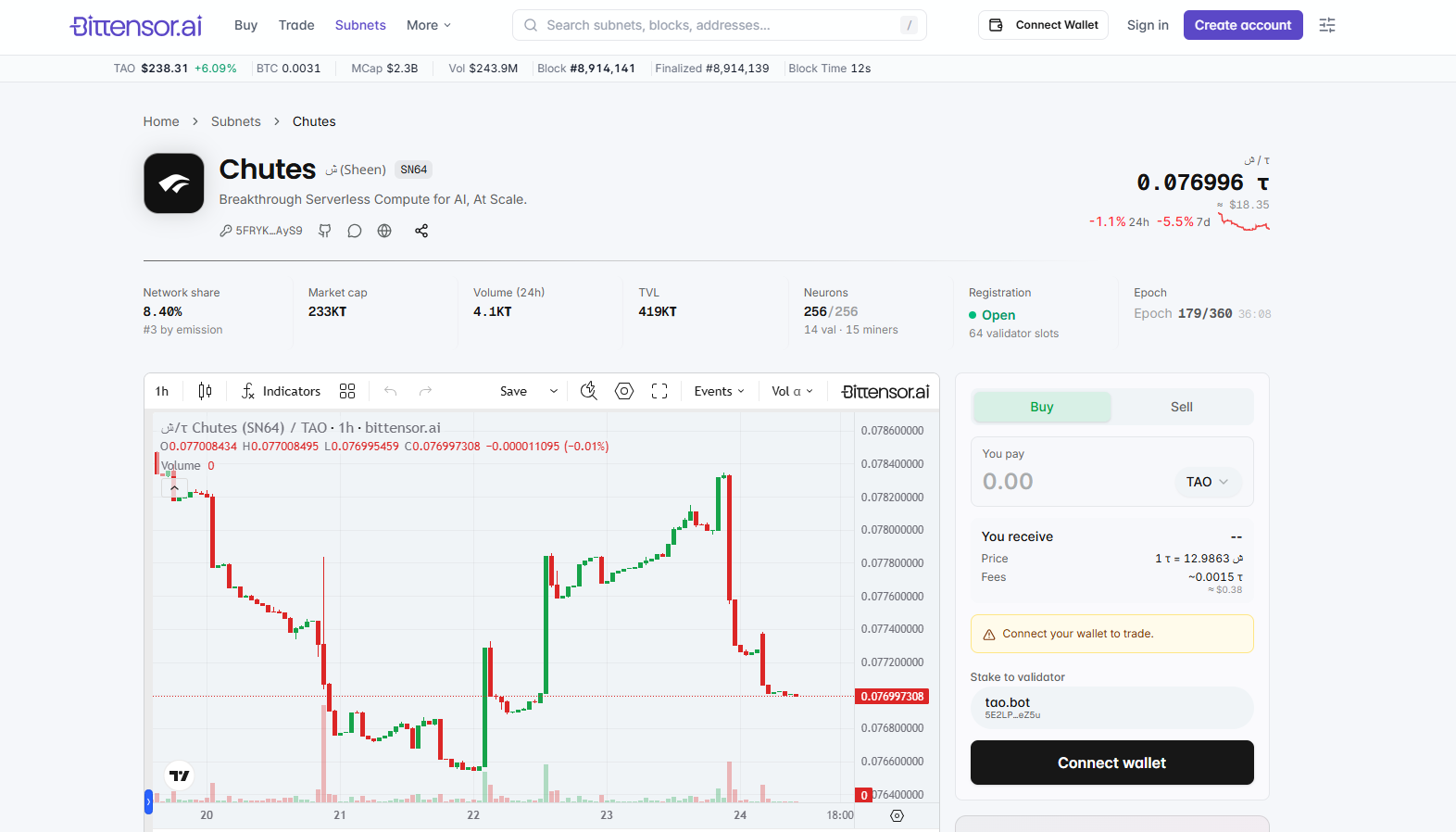Click the SN64 subnet badge
1456x832 pixels.
414,170
